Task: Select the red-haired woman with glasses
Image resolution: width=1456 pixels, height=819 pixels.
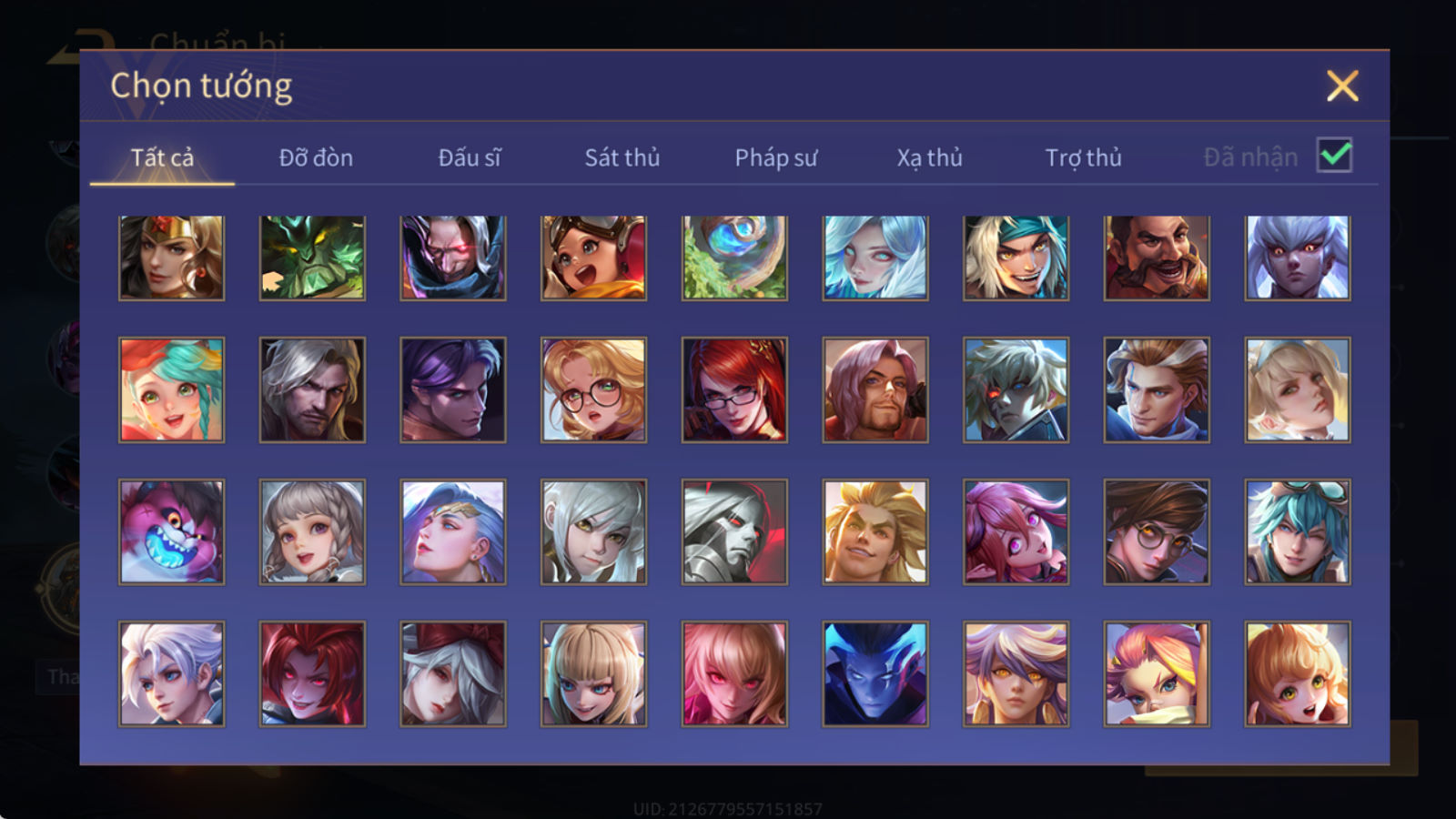Action: [x=734, y=390]
